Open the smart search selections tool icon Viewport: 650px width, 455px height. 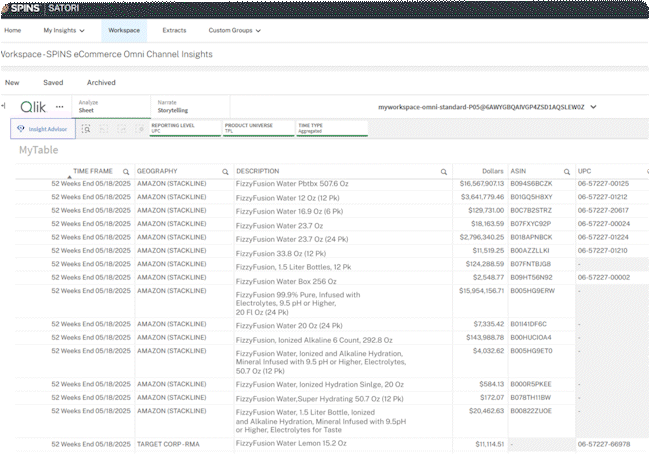click(x=86, y=129)
